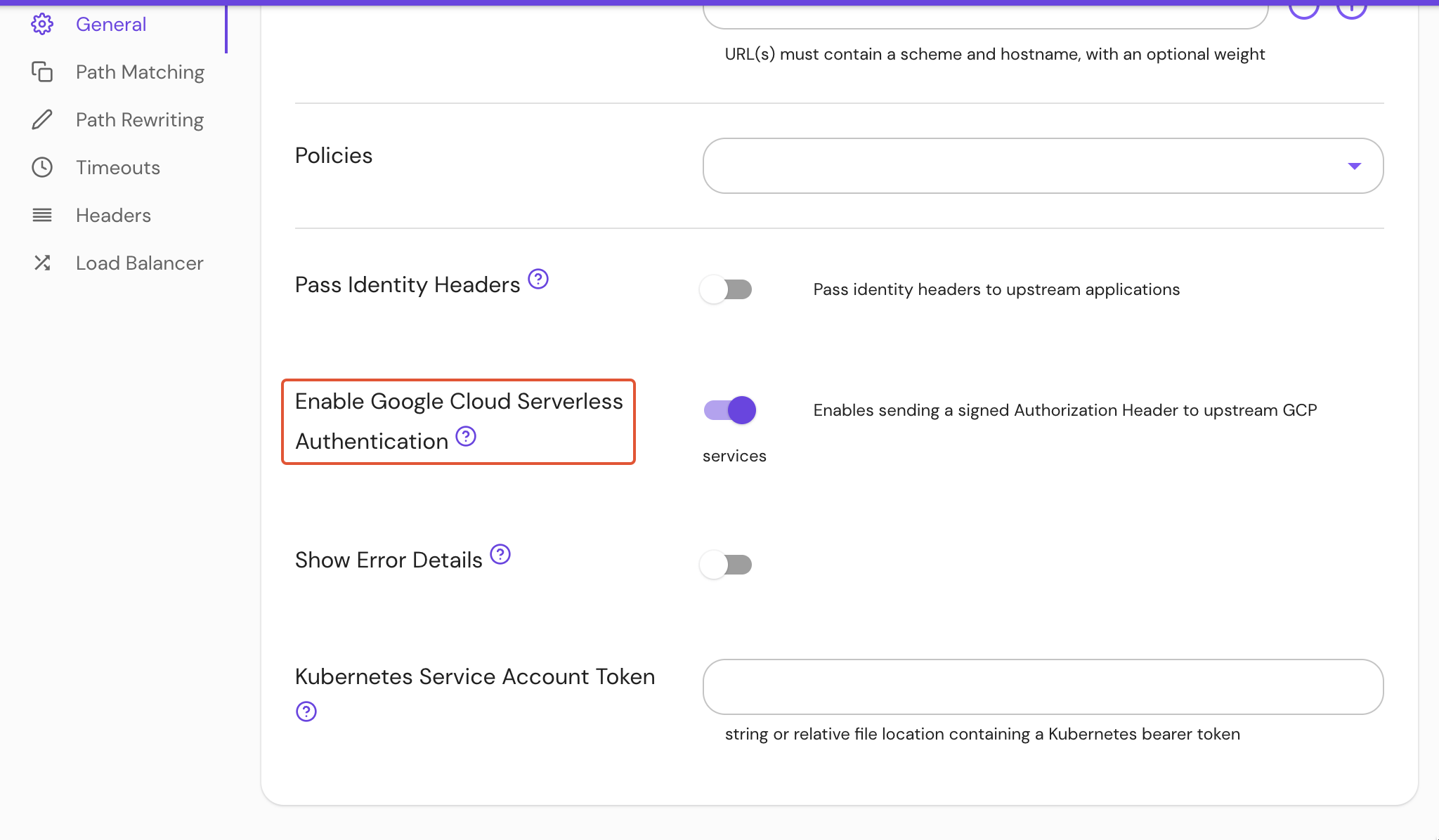Open help for Kubernetes Service Account Token

307,711
